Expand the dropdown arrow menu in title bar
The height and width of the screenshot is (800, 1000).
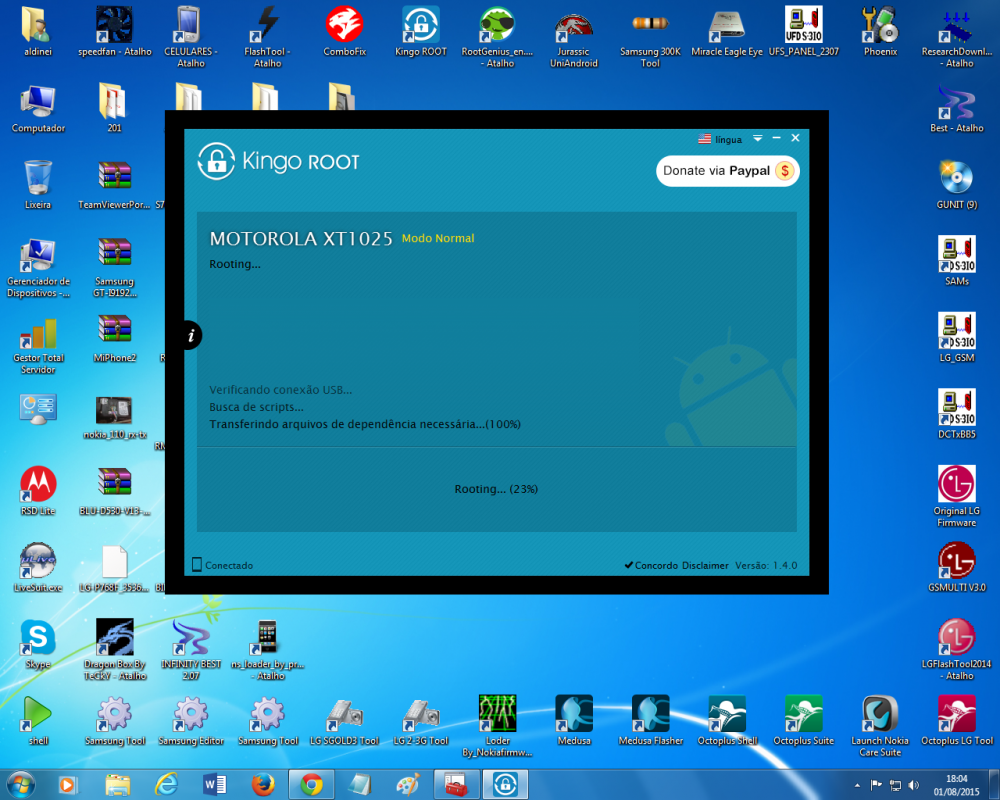click(758, 138)
